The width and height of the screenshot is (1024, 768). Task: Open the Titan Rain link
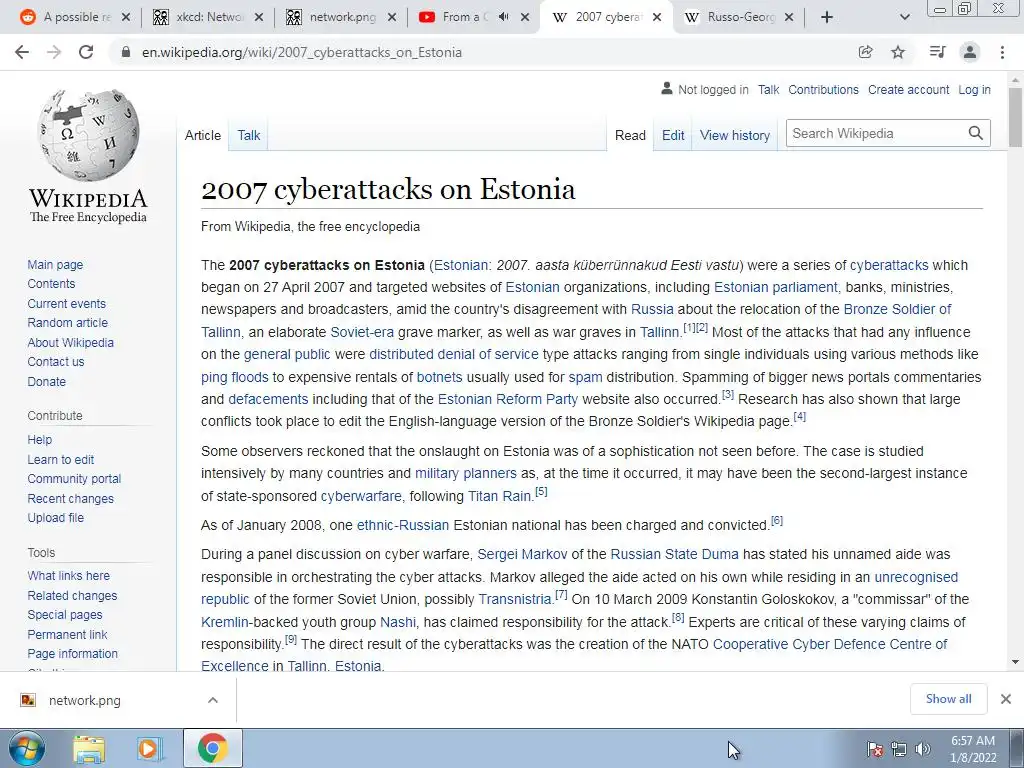(500, 496)
